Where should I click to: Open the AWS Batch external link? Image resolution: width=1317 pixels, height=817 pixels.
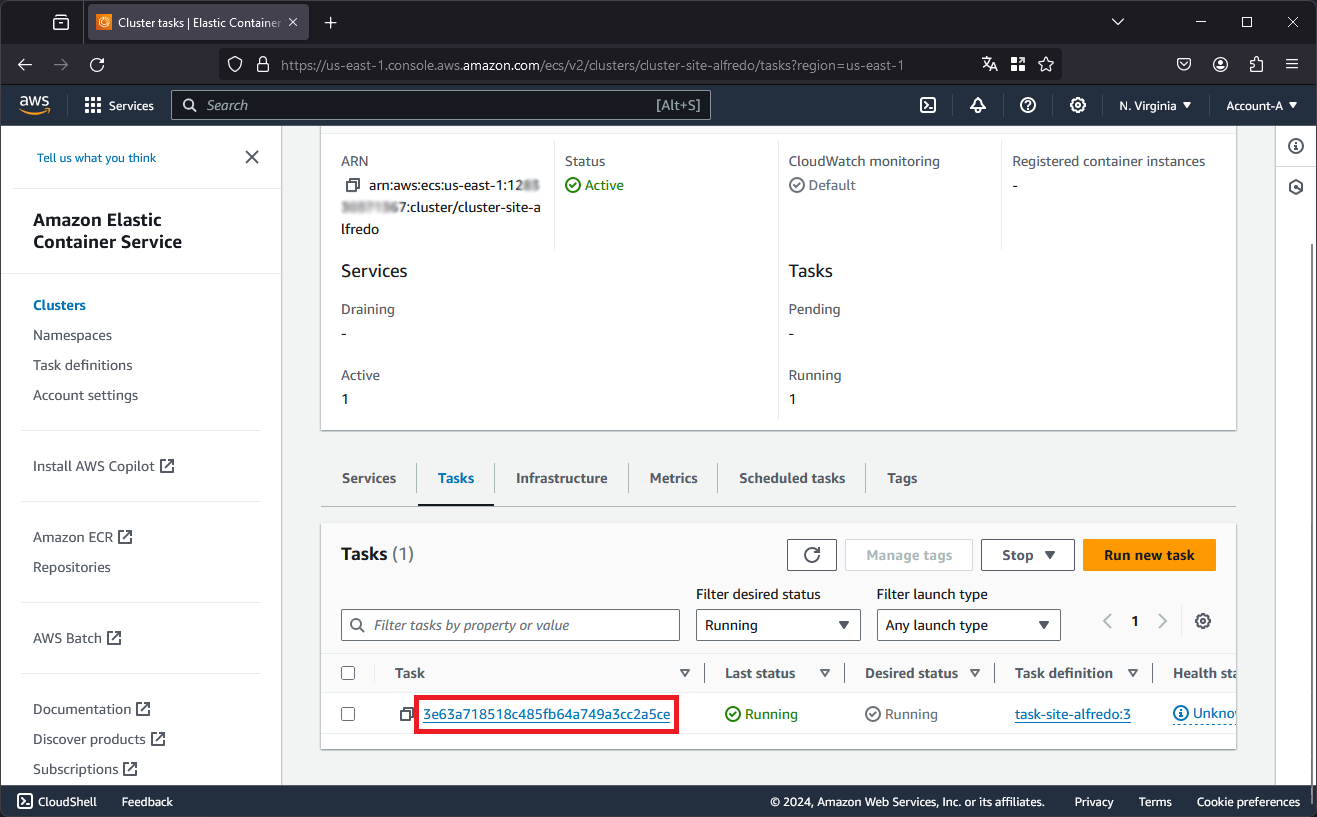point(78,638)
